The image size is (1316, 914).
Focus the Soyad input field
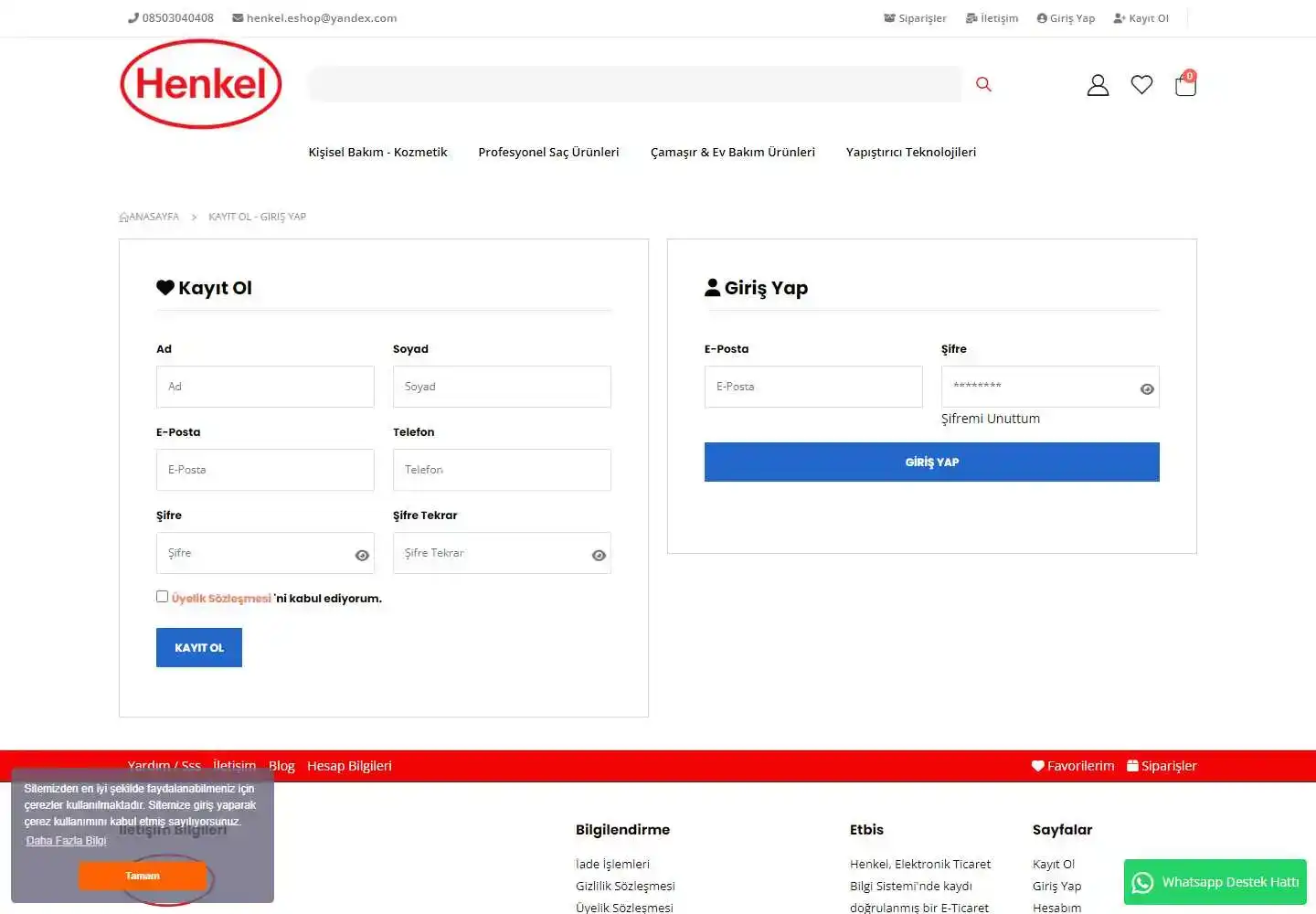pyautogui.click(x=502, y=387)
